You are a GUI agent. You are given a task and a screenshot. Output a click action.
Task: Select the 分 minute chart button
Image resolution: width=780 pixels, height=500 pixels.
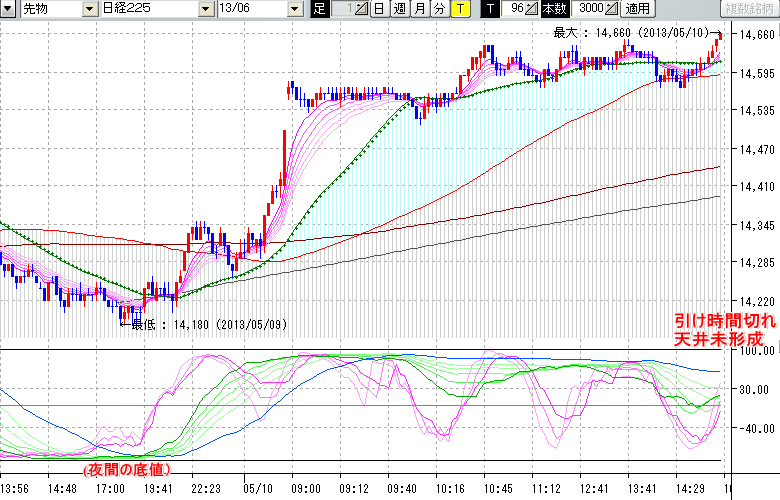pyautogui.click(x=439, y=9)
